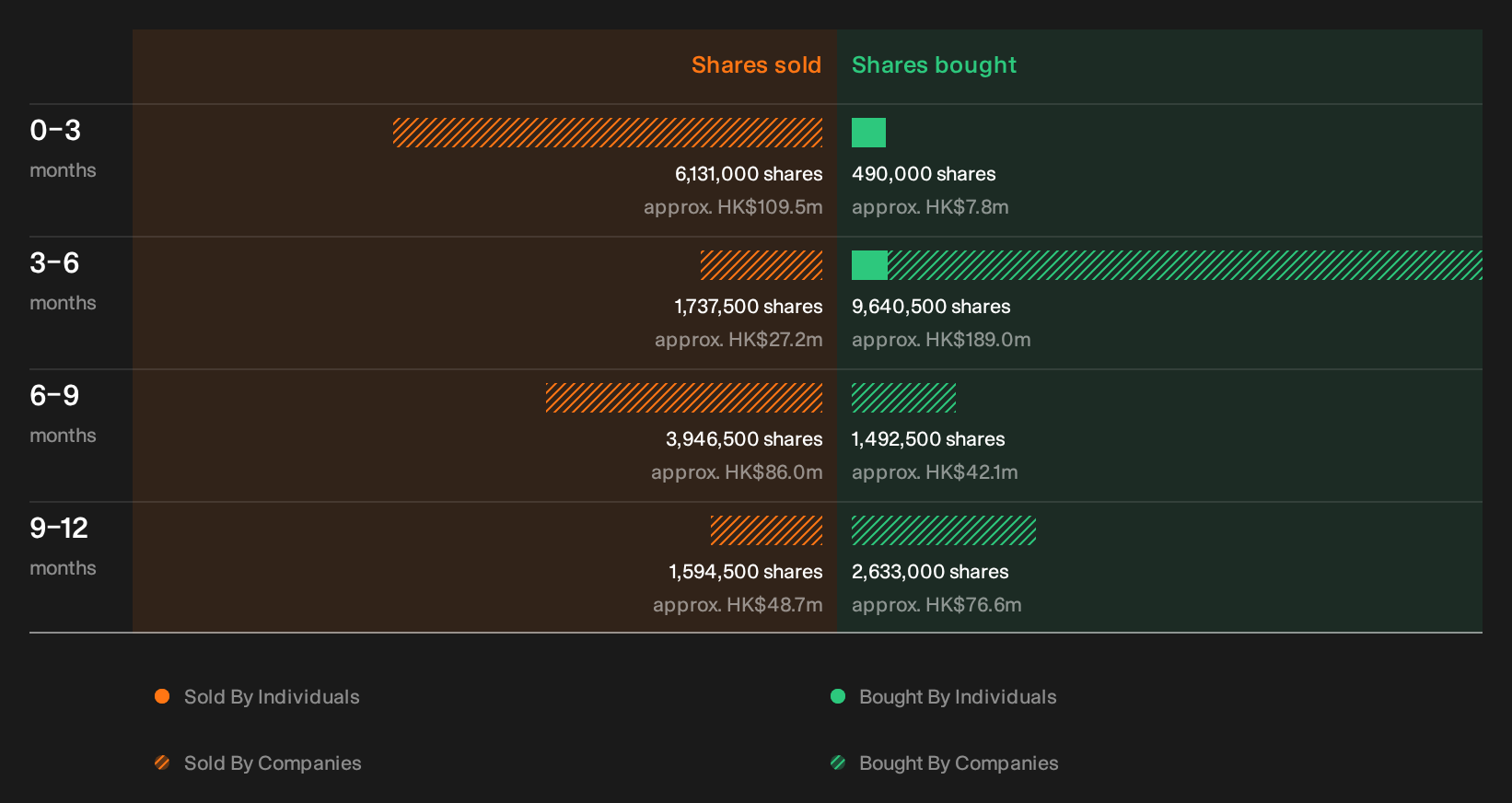Click the 3,946,500 shares value
Image resolution: width=1512 pixels, height=803 pixels.
744,439
